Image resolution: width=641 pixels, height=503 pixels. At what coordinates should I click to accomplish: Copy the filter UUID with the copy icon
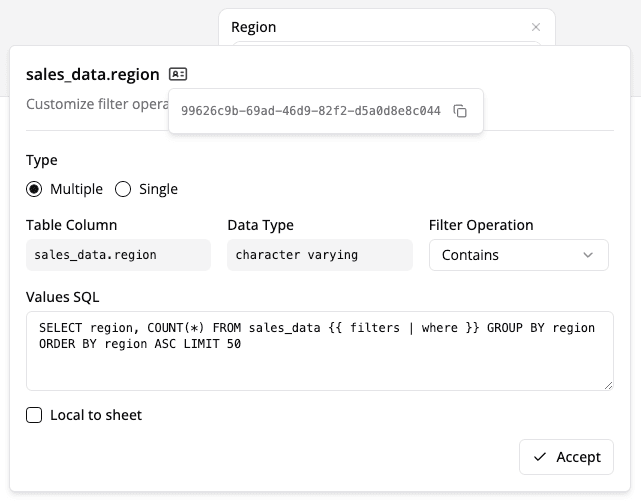(x=460, y=111)
